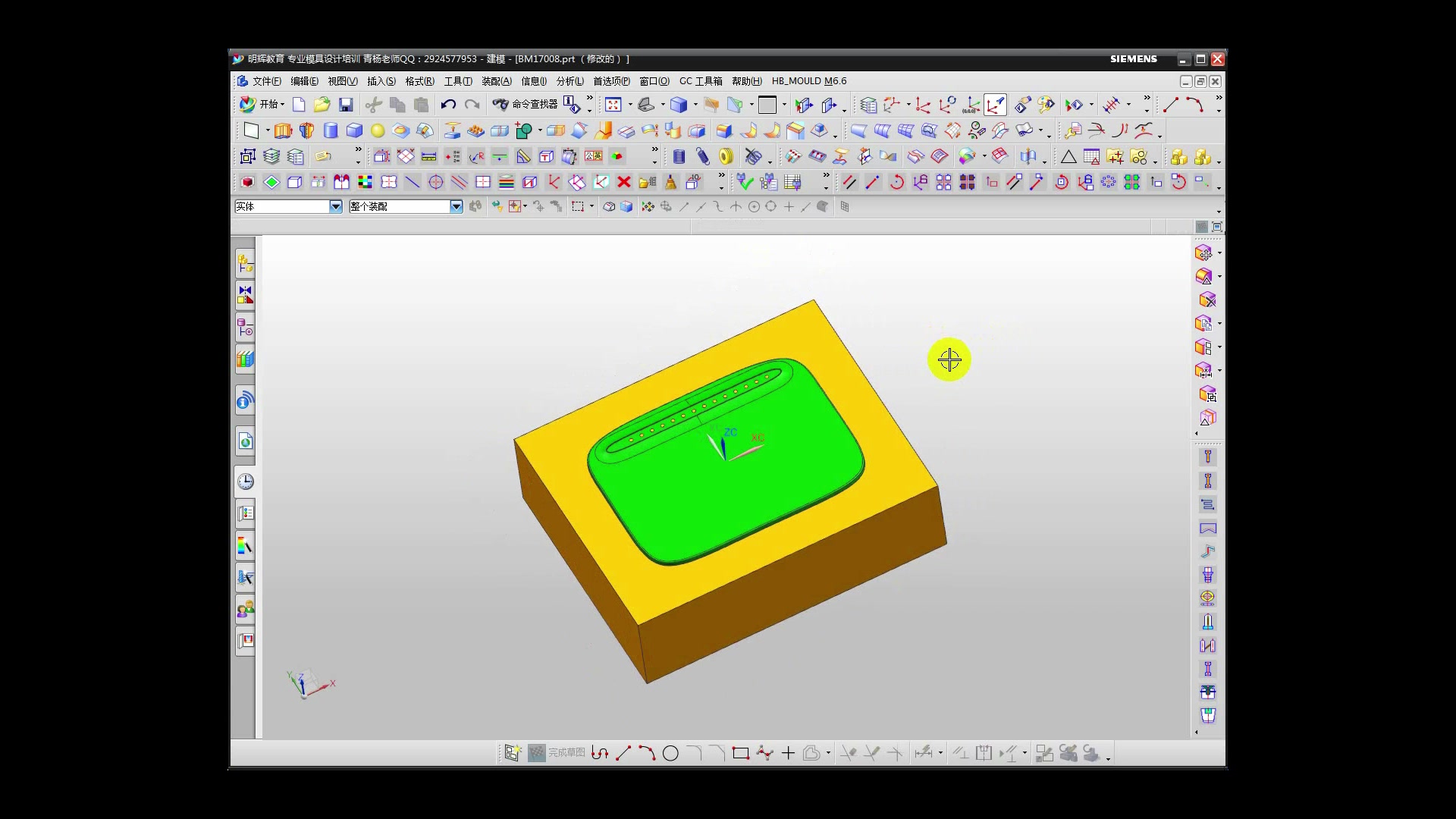Select the Cylinder primitive tool
Screen dimensions: 1456x819
click(x=331, y=131)
